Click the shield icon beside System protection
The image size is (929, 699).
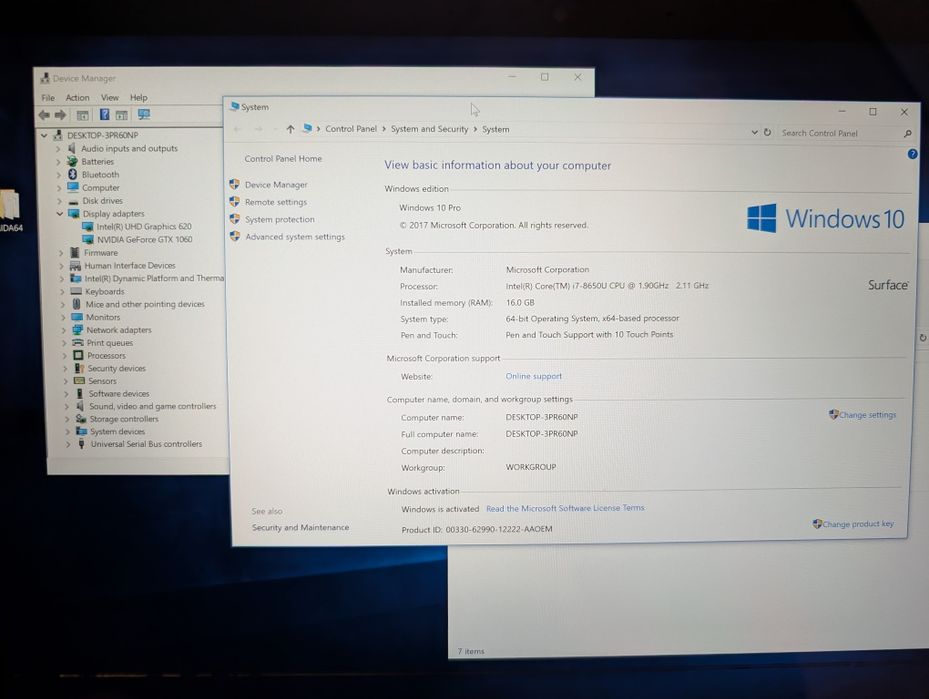(x=235, y=219)
